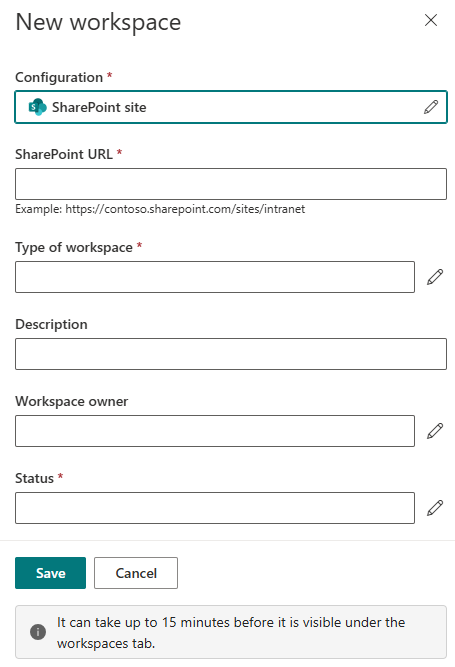This screenshot has height=667, width=455.
Task: Click the info icon in the notice
Action: pyautogui.click(x=38, y=632)
